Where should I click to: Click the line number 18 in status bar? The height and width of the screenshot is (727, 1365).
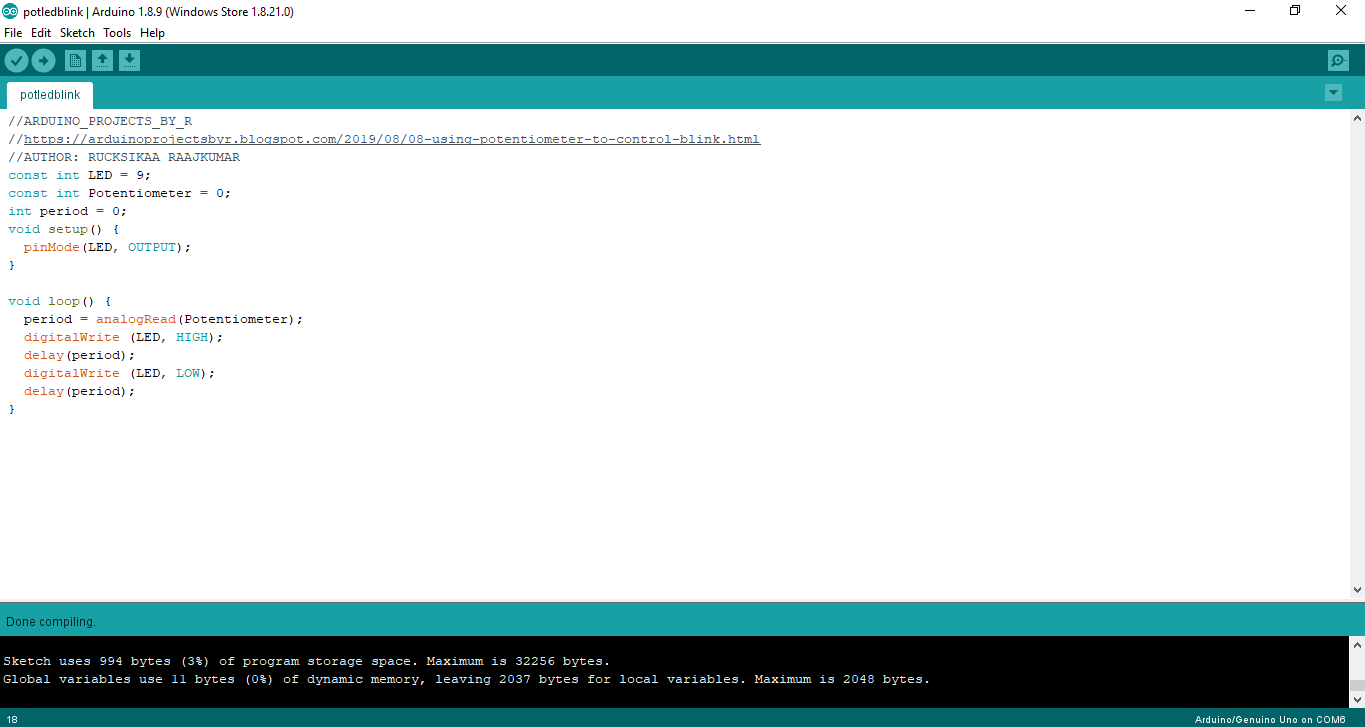[12, 720]
